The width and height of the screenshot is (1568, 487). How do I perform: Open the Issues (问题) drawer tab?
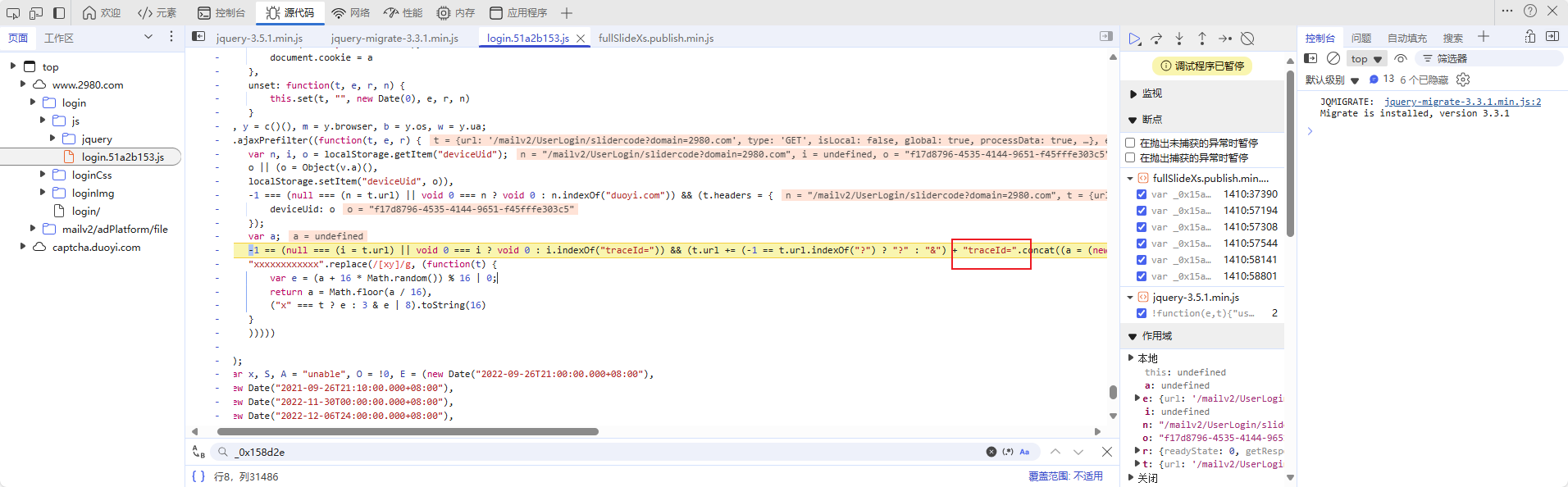click(x=1361, y=38)
